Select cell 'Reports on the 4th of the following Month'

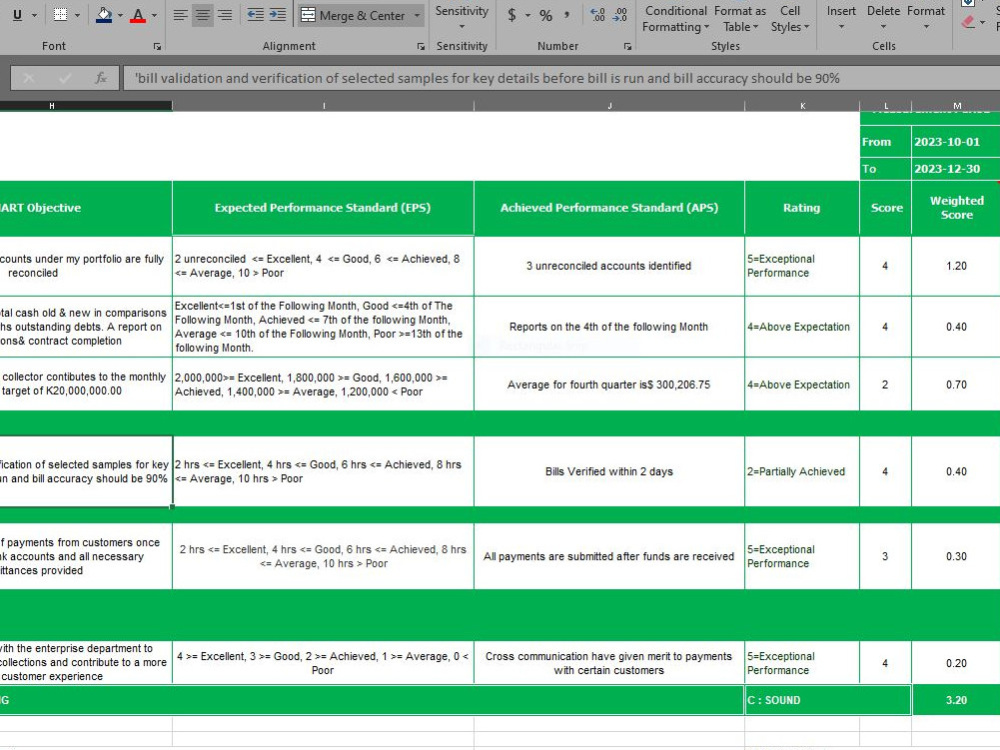point(609,327)
